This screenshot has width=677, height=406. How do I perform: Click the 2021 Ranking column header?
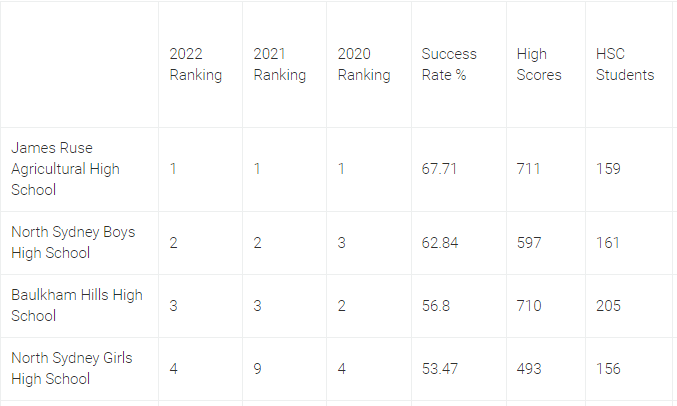[x=280, y=64]
